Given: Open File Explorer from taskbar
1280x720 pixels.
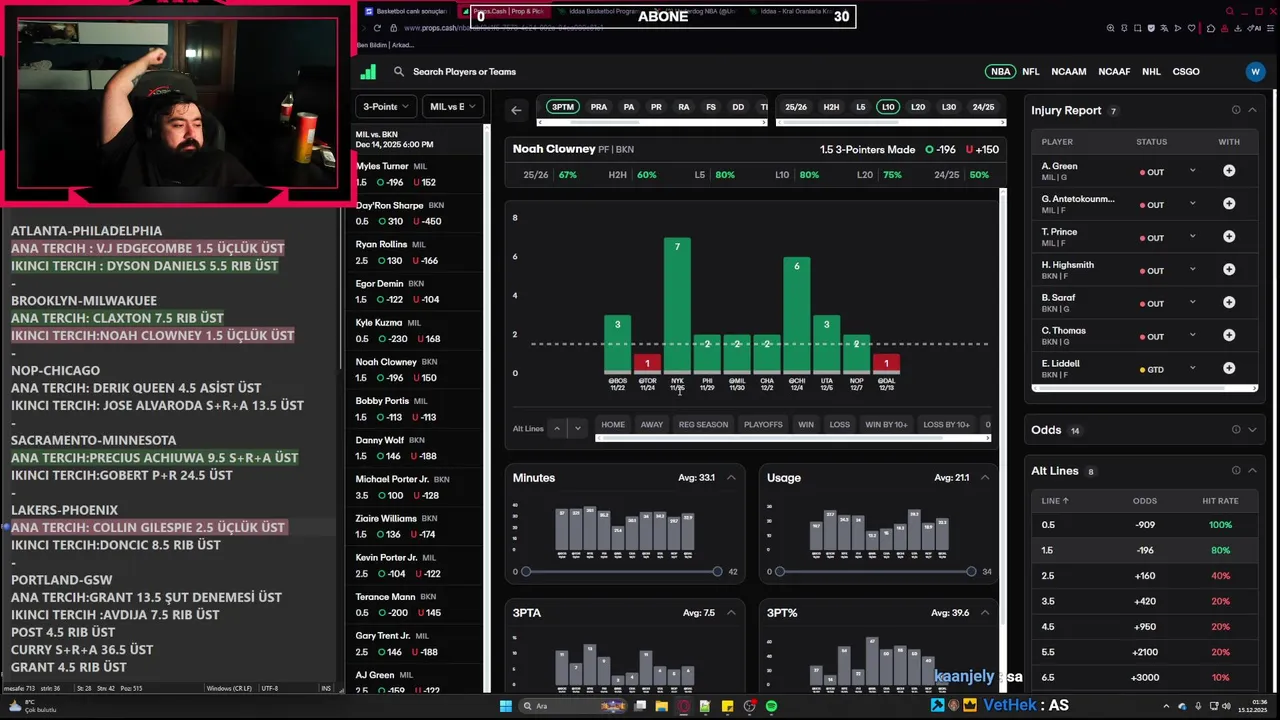Looking at the screenshot, I should point(662,706).
